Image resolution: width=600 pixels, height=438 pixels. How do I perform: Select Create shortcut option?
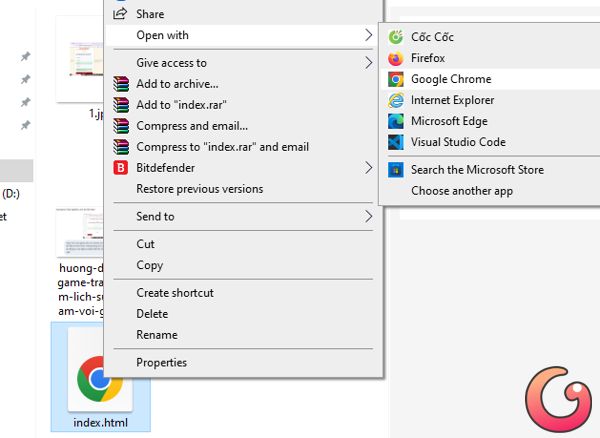click(x=175, y=293)
